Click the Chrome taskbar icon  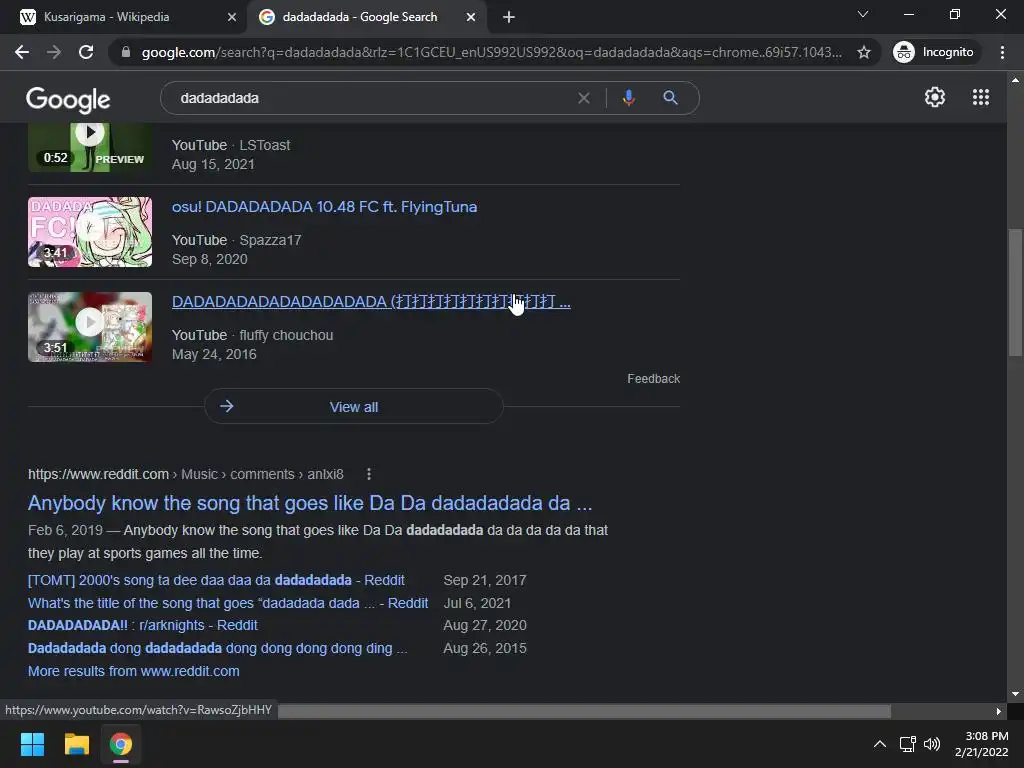tap(121, 744)
